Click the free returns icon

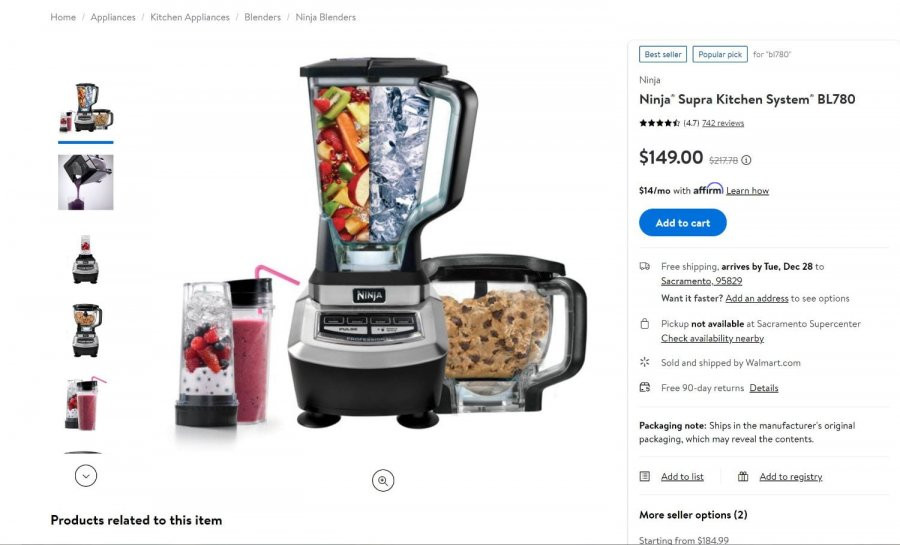click(x=645, y=387)
